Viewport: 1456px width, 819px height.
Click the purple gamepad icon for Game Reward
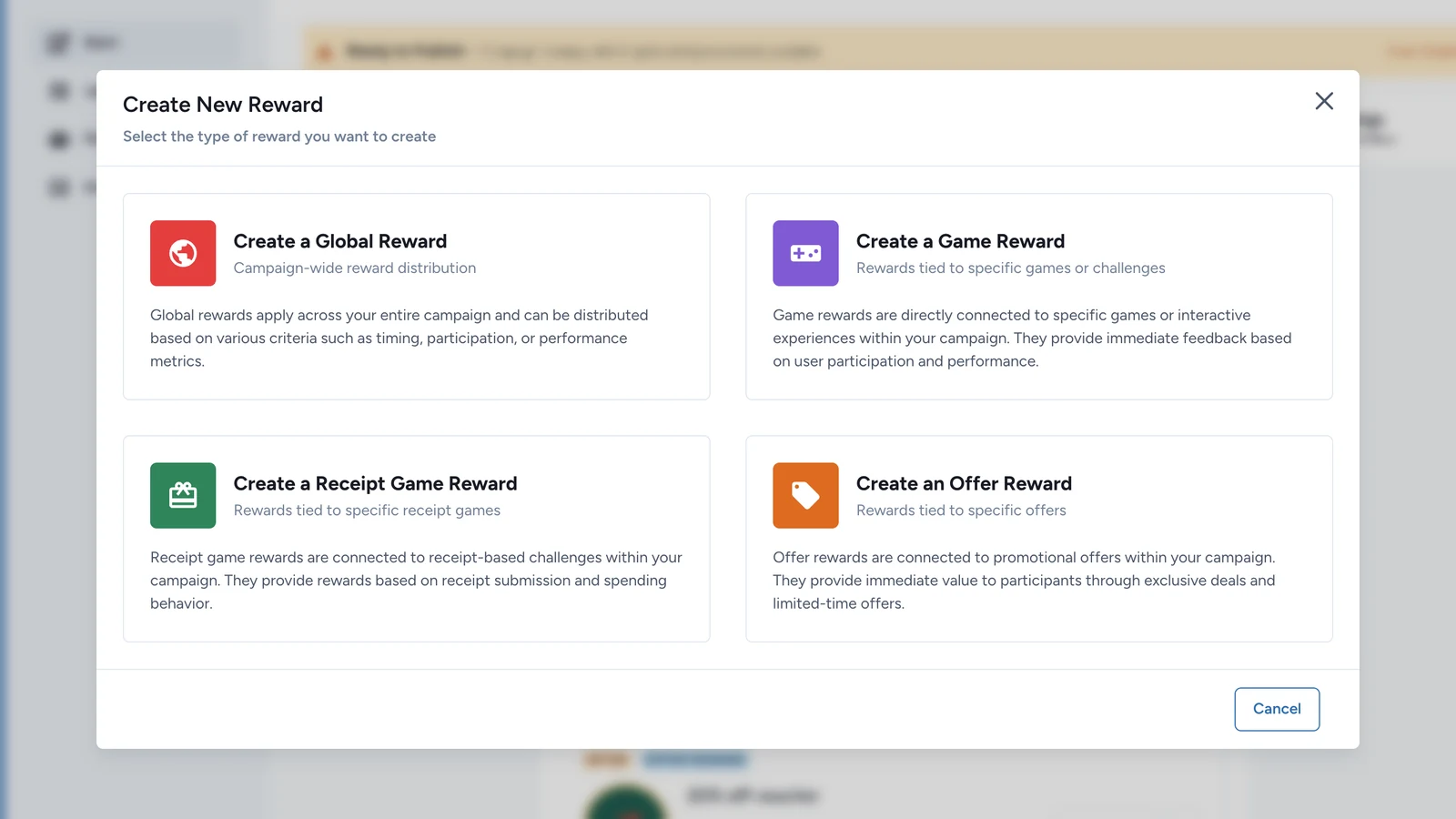pos(805,253)
